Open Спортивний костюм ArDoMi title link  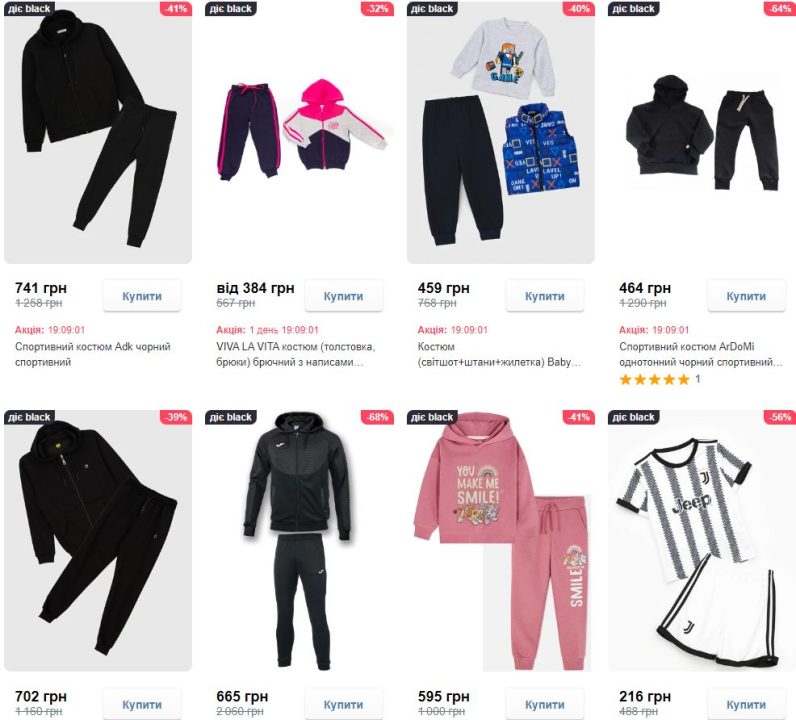pos(701,354)
